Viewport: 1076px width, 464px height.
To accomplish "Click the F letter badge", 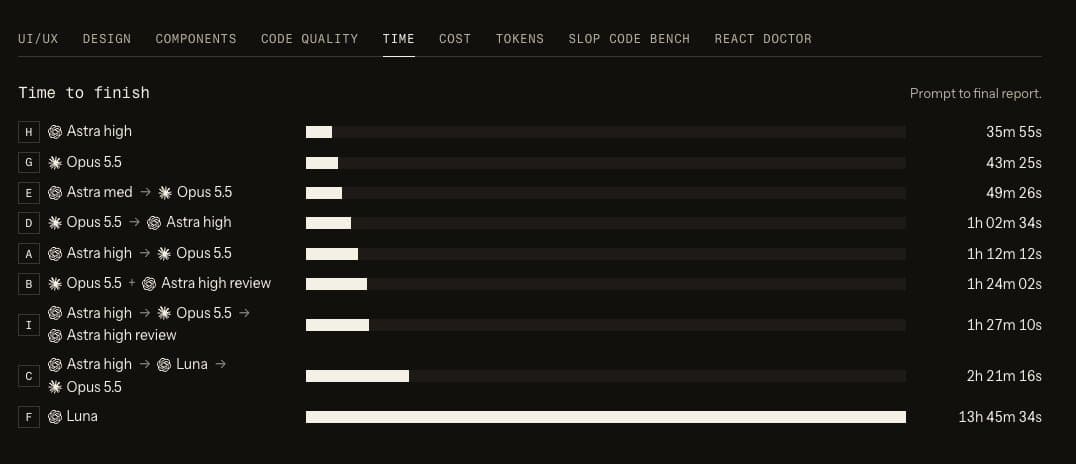I will 29,417.
